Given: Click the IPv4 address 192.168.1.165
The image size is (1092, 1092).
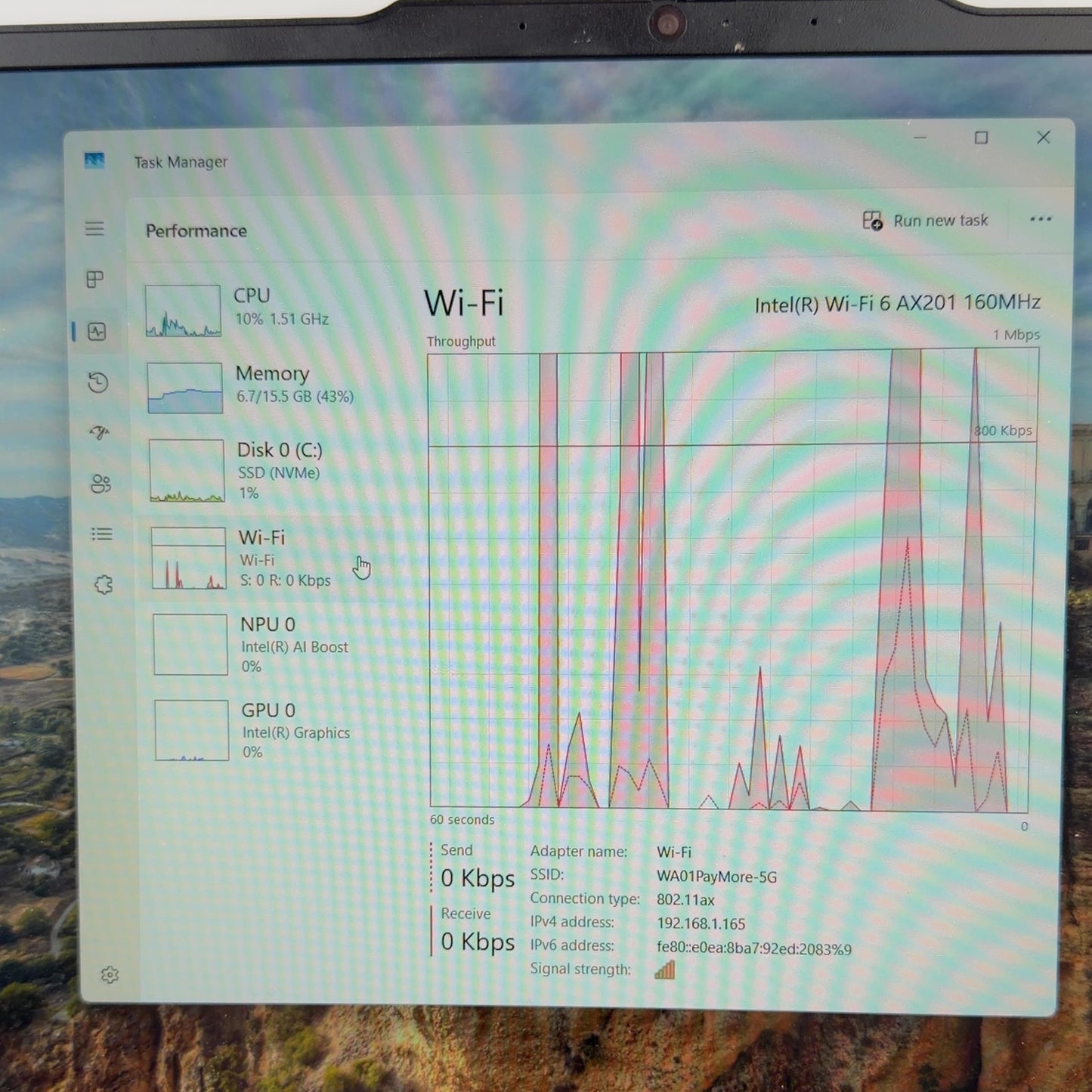Looking at the screenshot, I should [701, 923].
